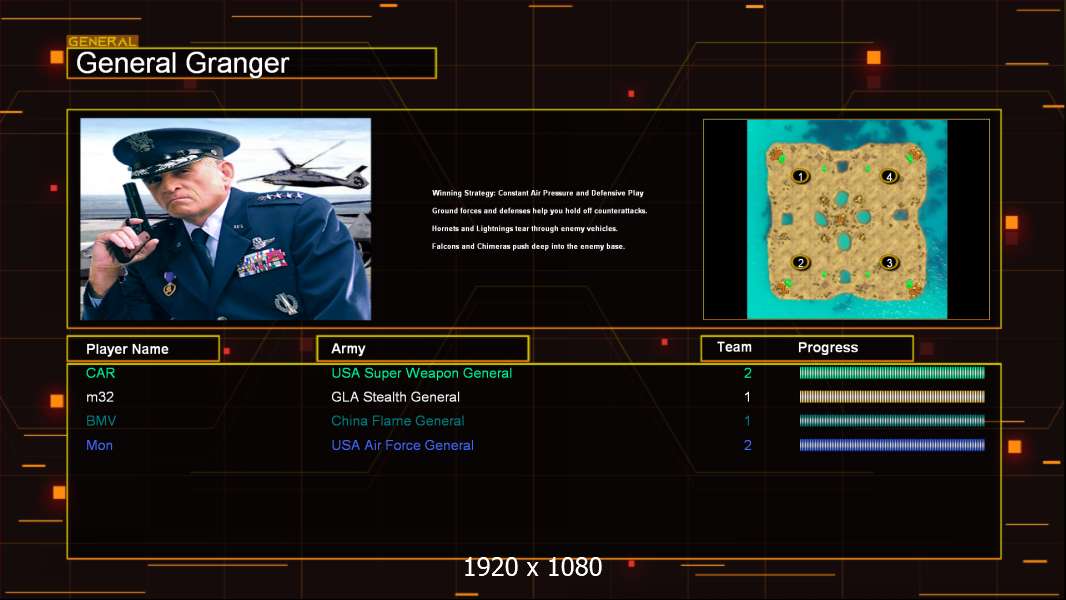This screenshot has width=1066, height=600.
Task: Click team number for m32
Action: click(x=748, y=397)
